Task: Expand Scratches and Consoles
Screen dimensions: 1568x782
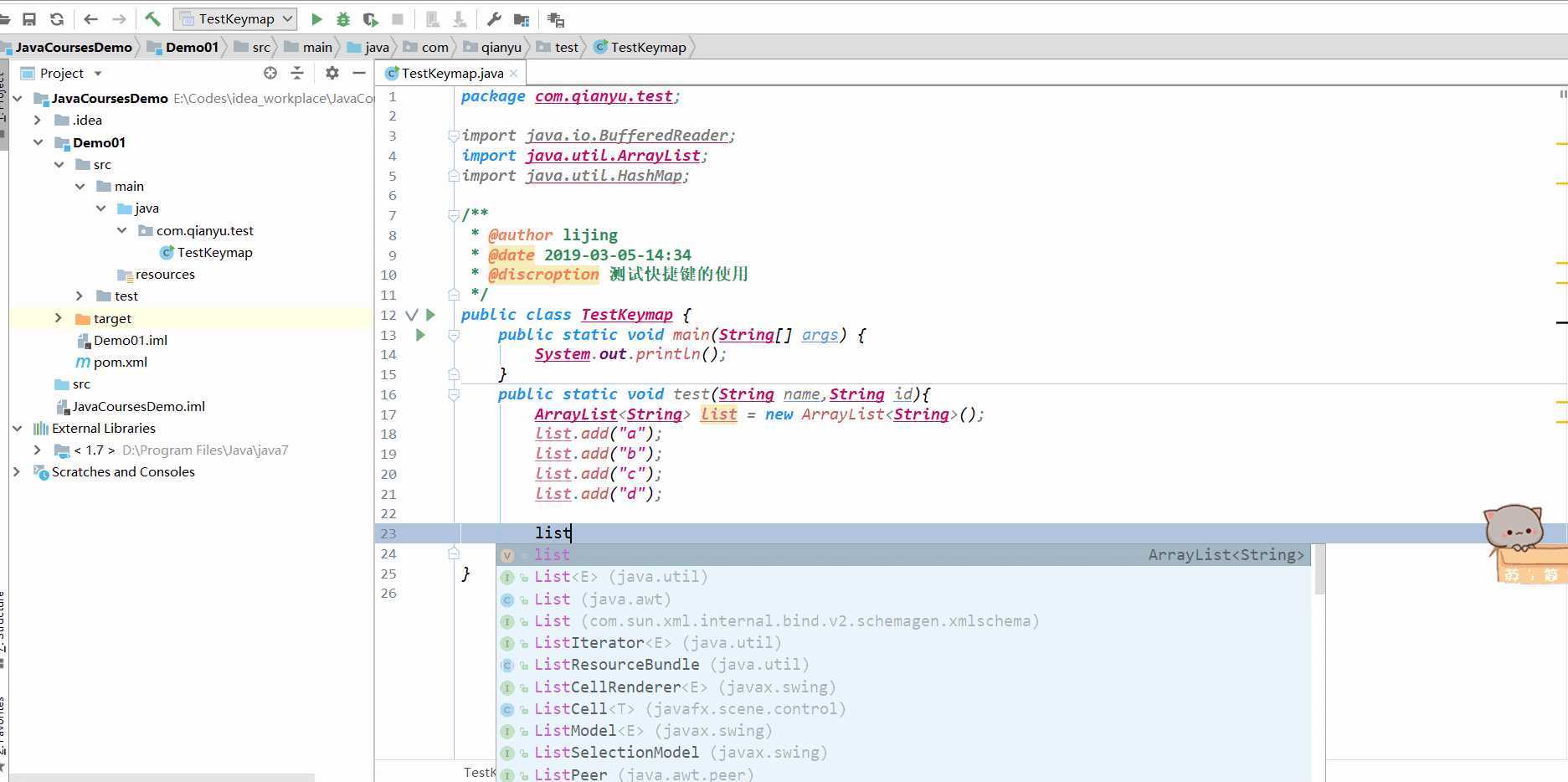Action: click(x=17, y=471)
